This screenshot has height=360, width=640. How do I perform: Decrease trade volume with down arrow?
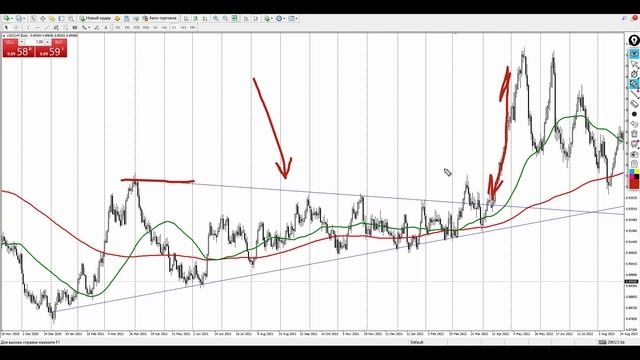pos(22,42)
